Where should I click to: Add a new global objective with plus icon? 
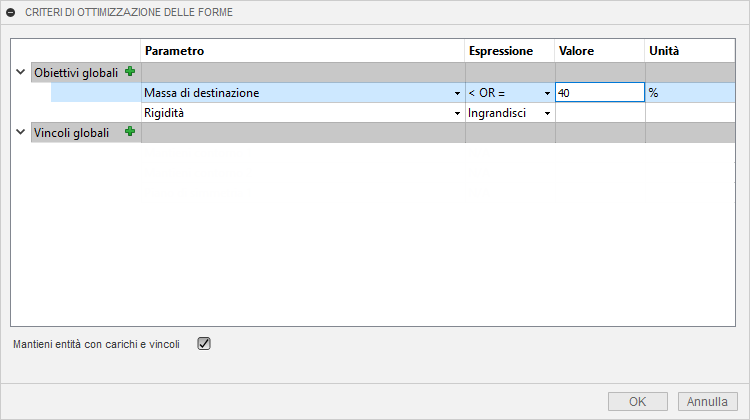click(x=129, y=72)
